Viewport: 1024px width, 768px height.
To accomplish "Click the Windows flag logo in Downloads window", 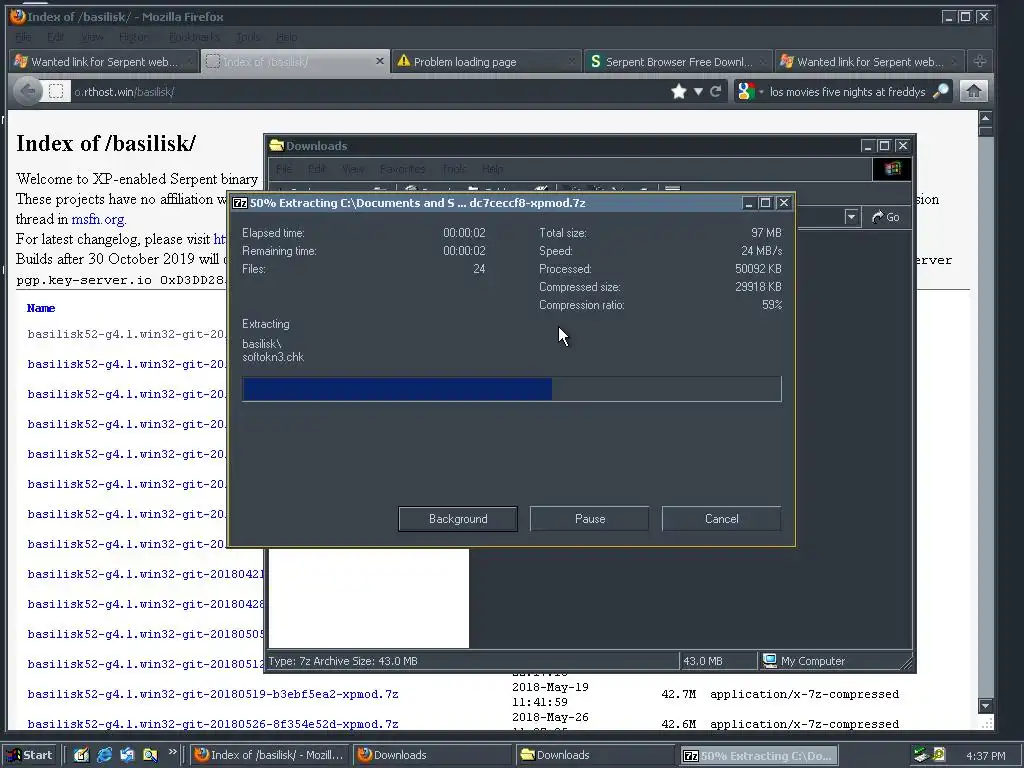I will tap(892, 169).
